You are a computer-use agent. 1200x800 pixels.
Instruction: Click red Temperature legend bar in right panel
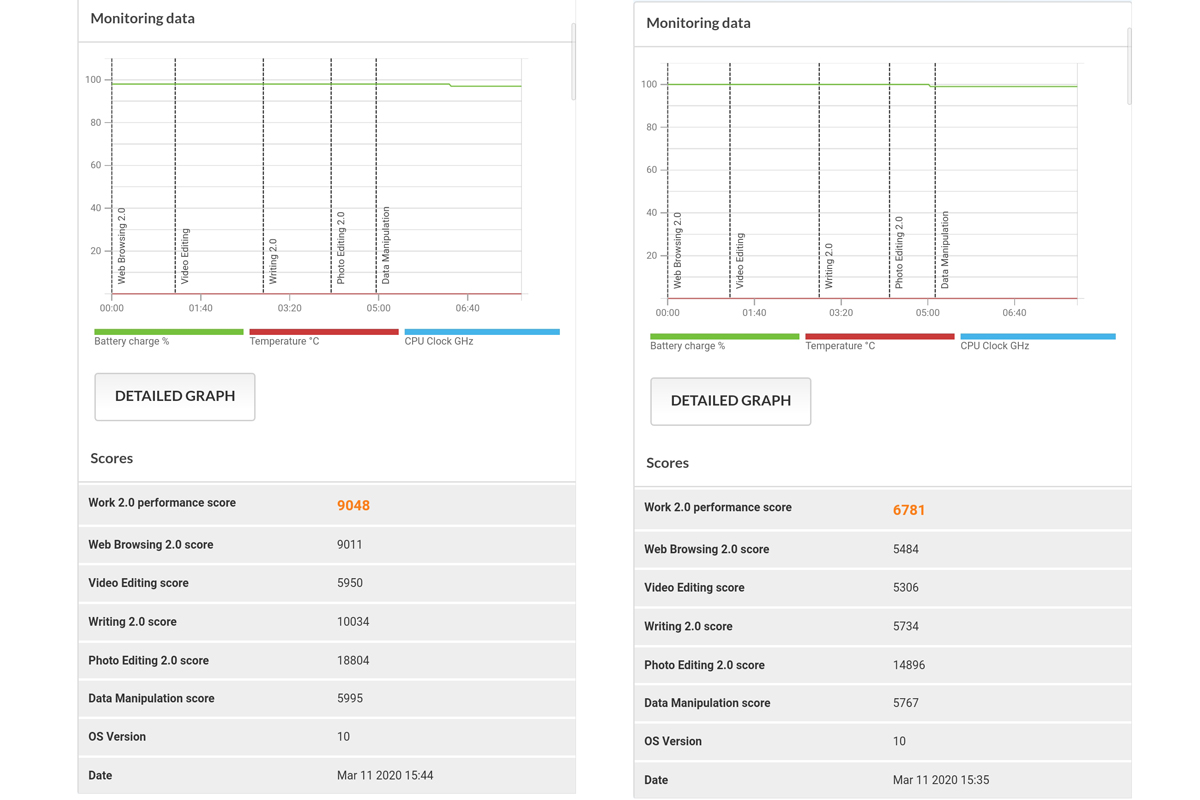click(x=879, y=337)
